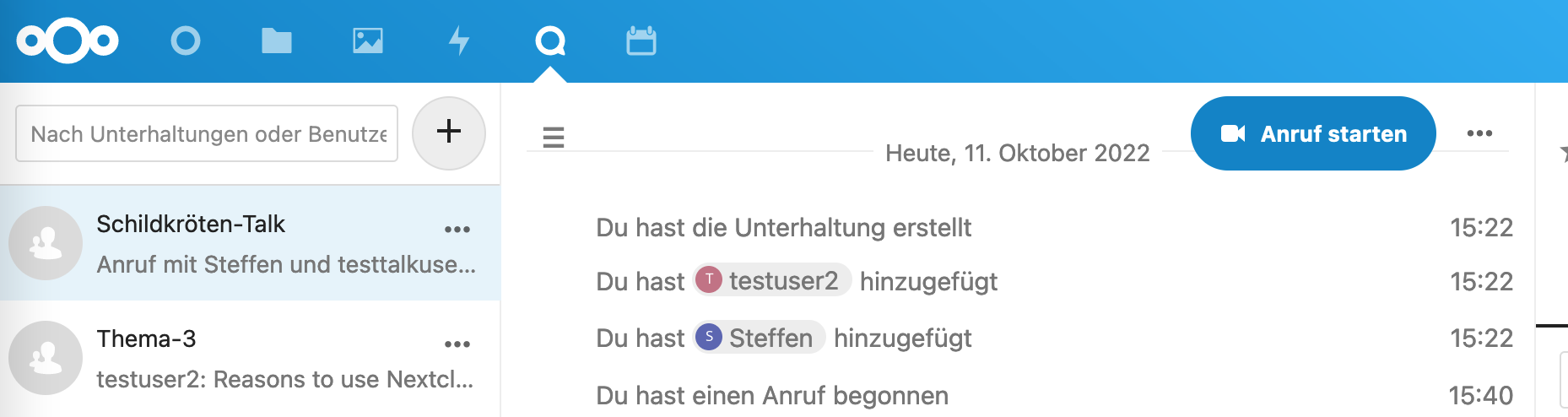Click the Thema-3 group avatar
Screen dimensions: 1568x417
click(46, 358)
